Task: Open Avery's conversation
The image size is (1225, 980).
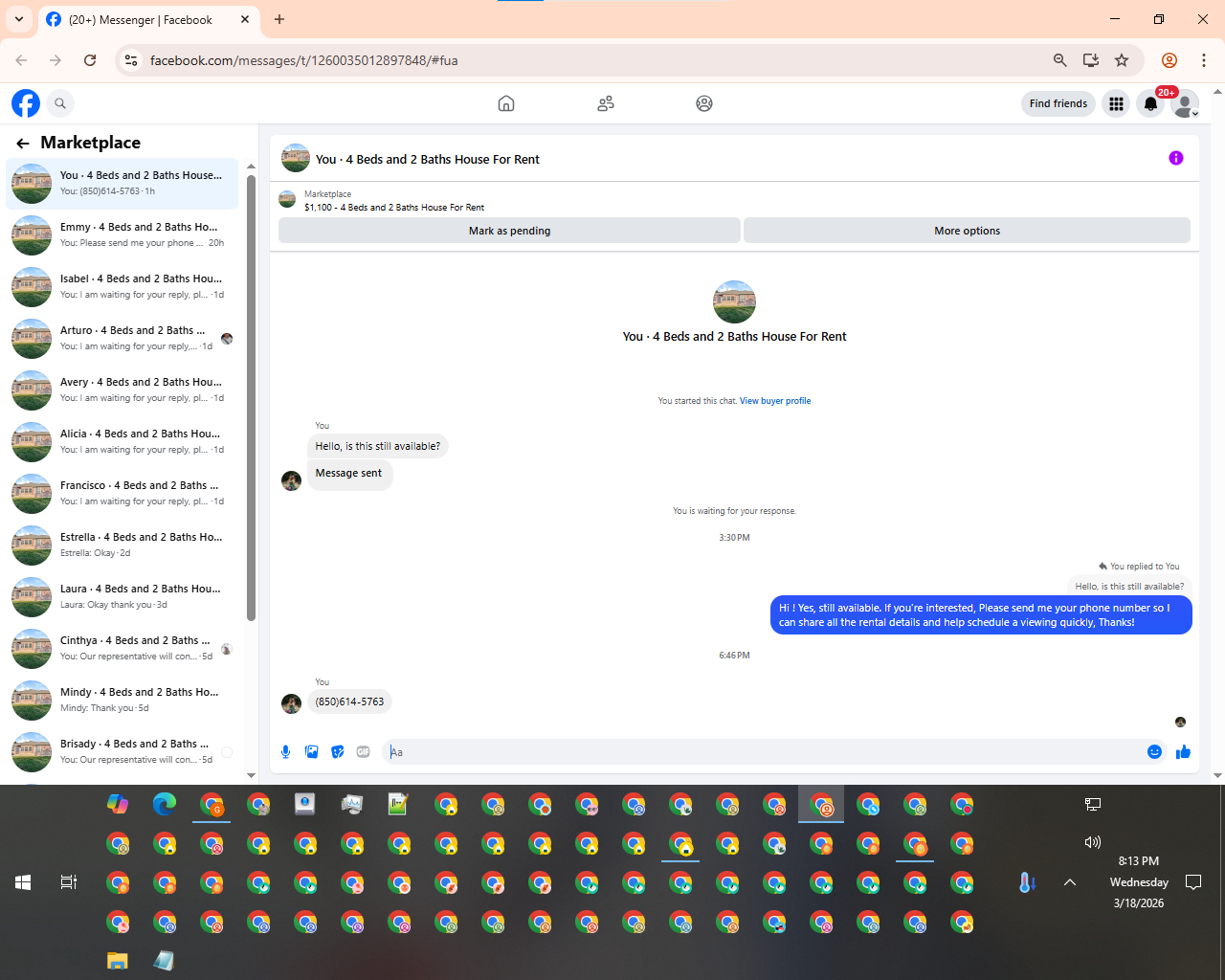Action: [x=122, y=390]
